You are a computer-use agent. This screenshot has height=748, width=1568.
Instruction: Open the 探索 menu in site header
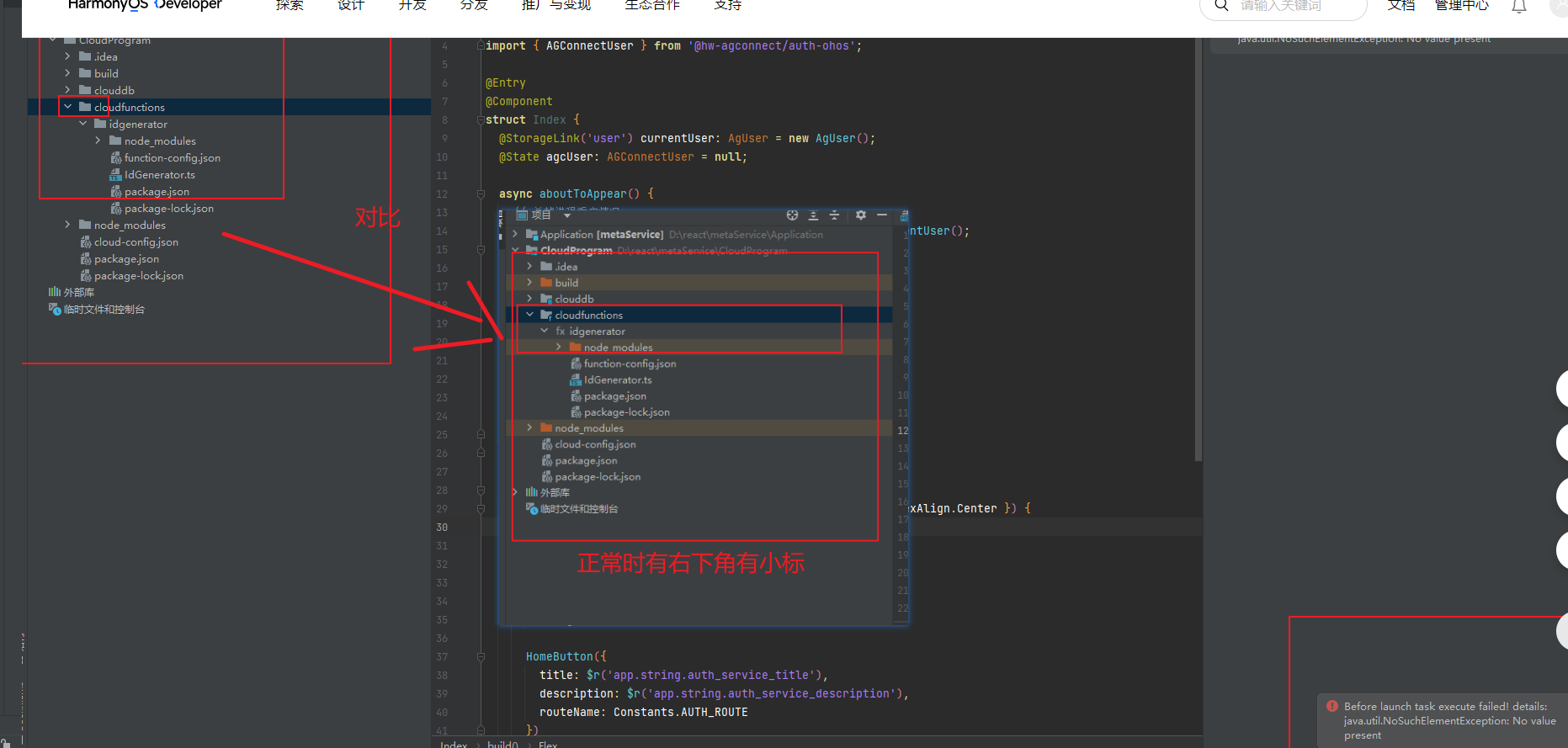(290, 5)
